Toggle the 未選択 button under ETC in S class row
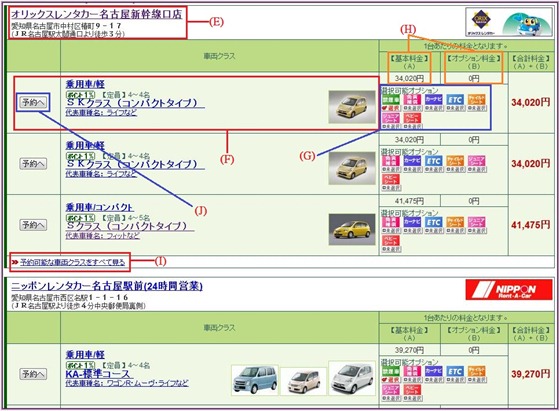The height and width of the screenshot is (411, 560). [x=434, y=231]
